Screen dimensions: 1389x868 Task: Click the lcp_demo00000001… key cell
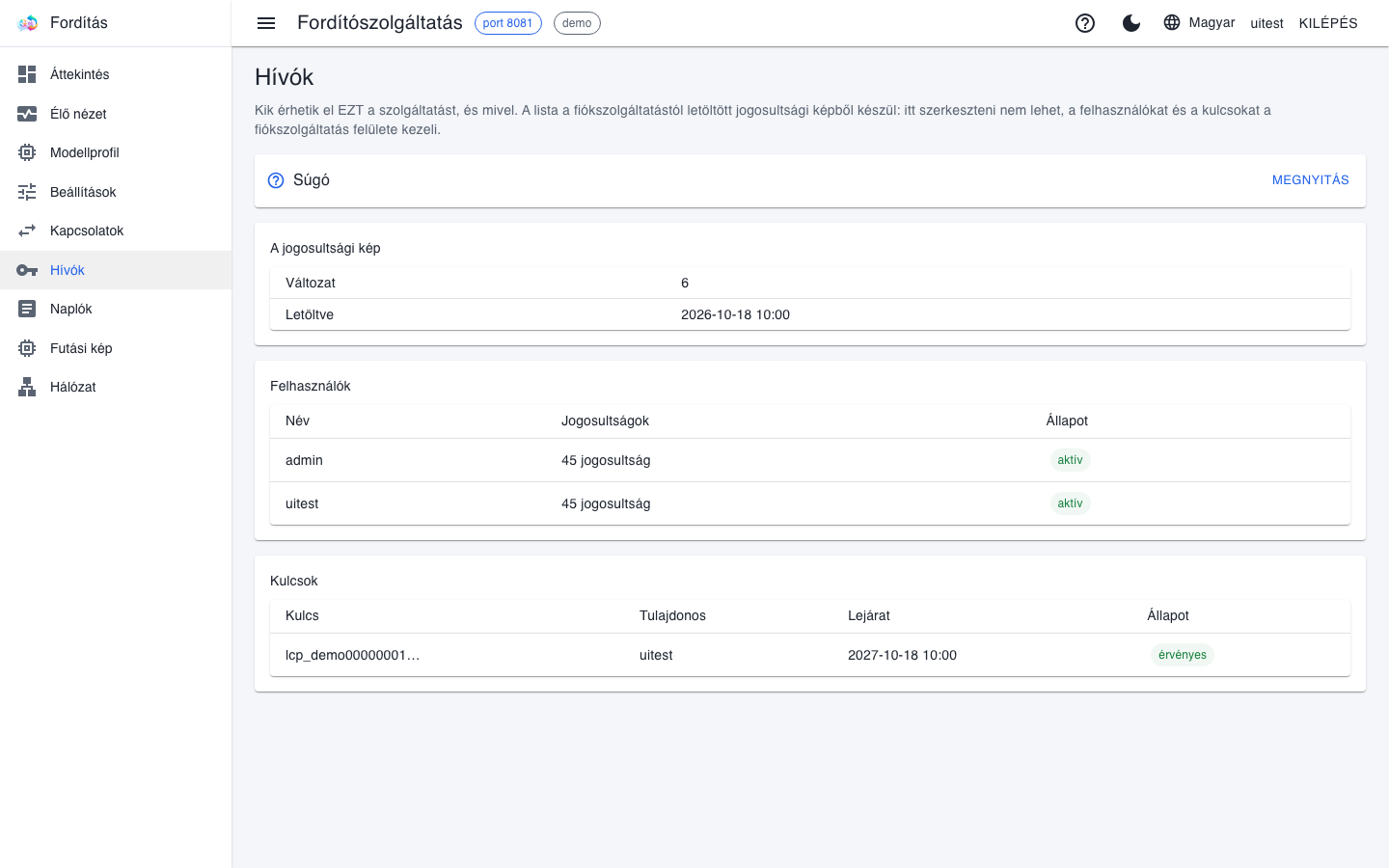coord(353,655)
